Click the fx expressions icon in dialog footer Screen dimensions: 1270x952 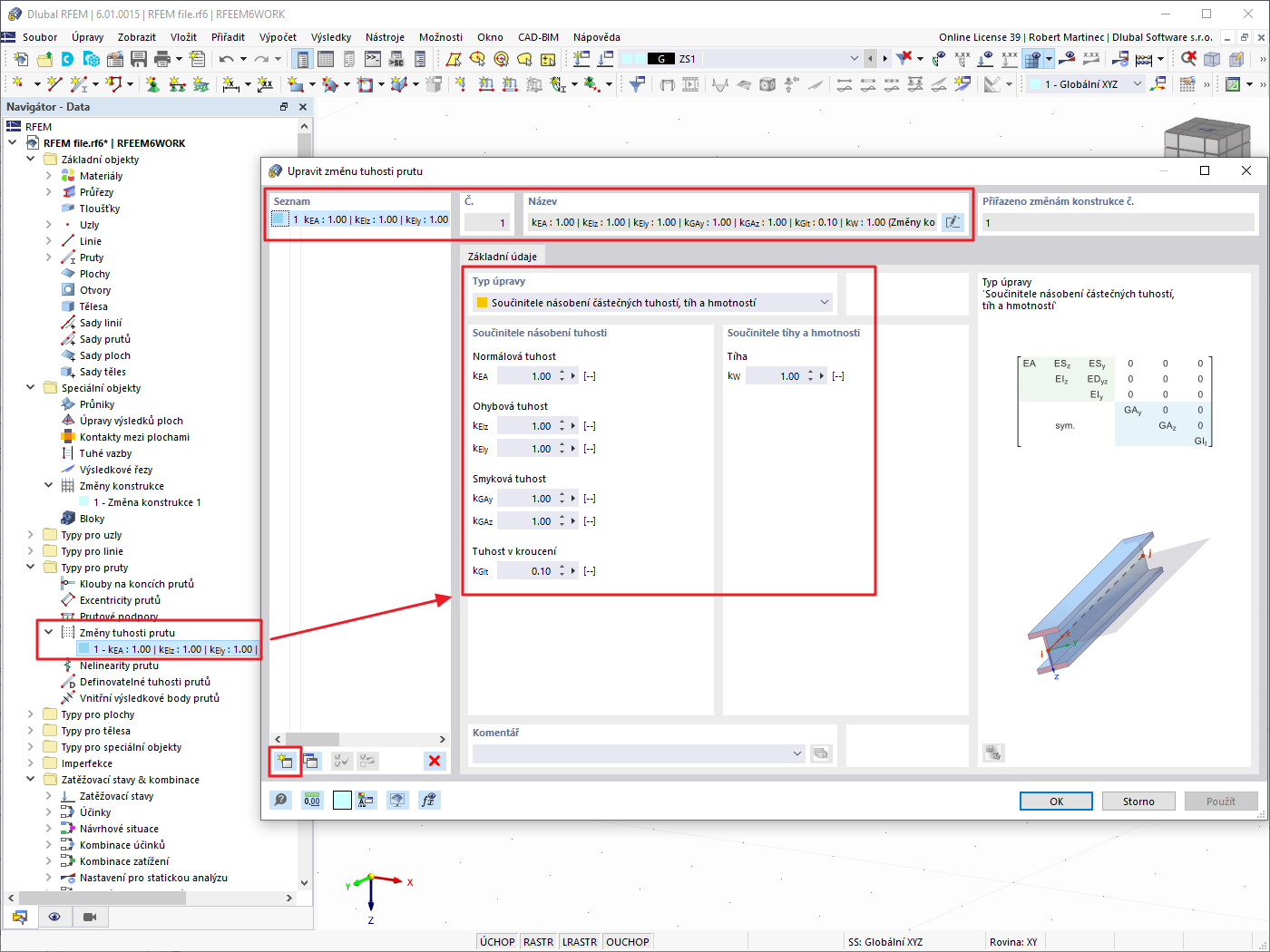426,800
